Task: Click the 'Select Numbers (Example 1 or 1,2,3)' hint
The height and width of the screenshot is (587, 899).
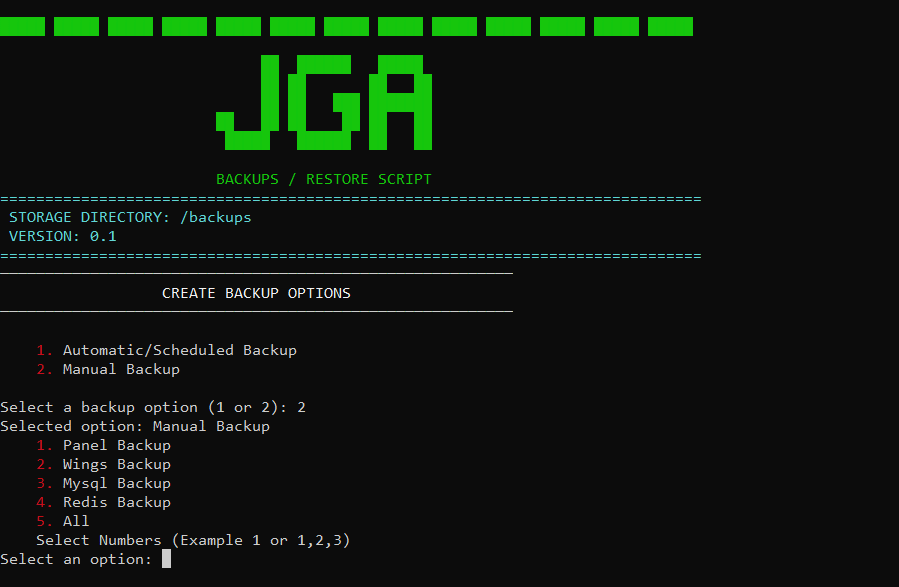Action: click(x=193, y=540)
